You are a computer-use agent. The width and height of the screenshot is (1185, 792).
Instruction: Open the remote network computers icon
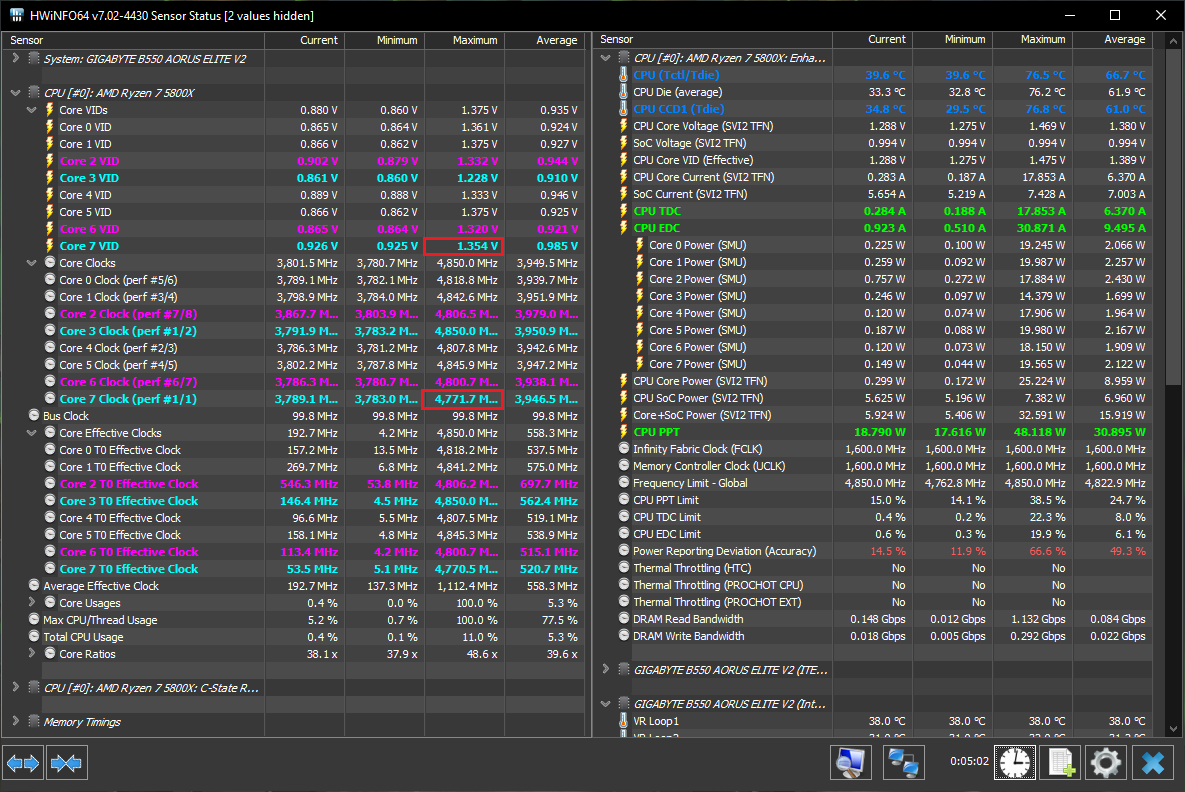click(903, 763)
